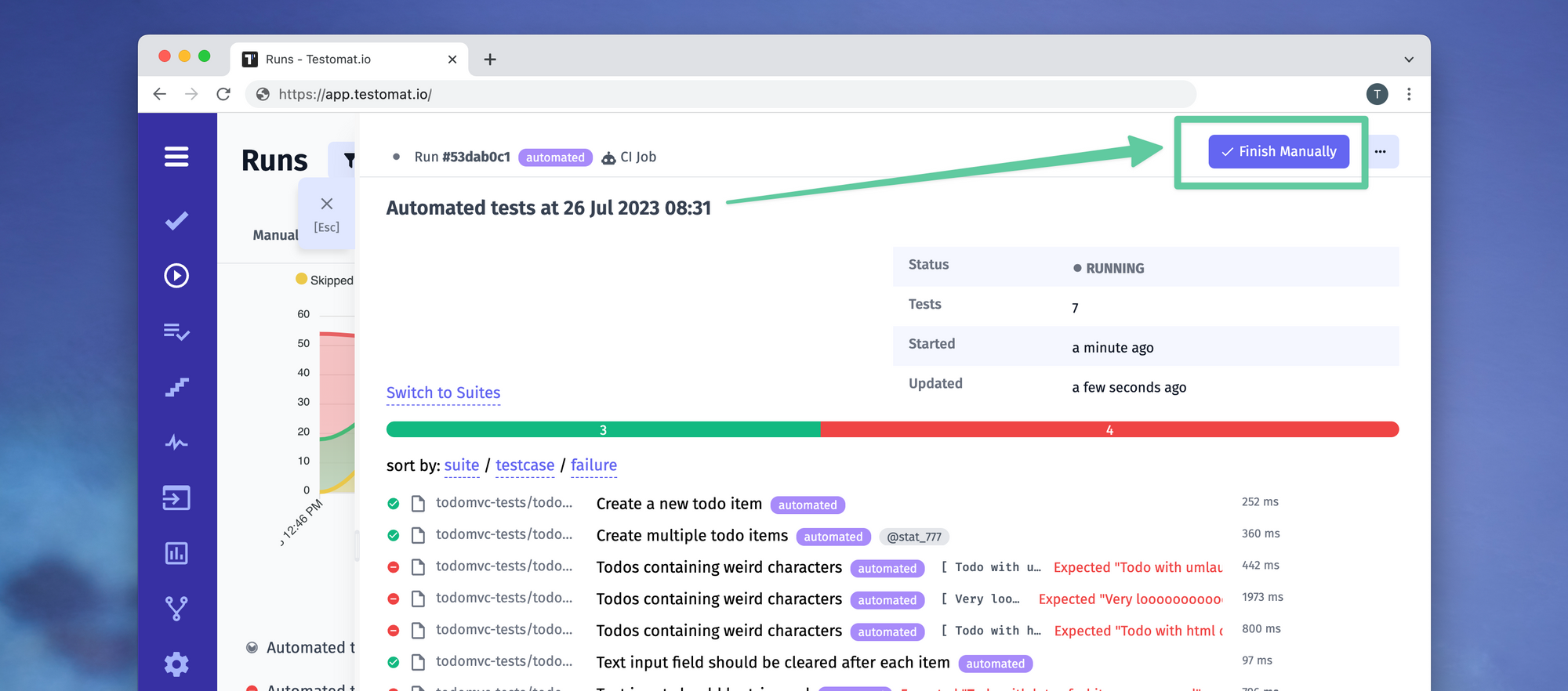The image size is (1568, 691).
Task: Reload the page with the refresh icon
Action: pyautogui.click(x=223, y=94)
